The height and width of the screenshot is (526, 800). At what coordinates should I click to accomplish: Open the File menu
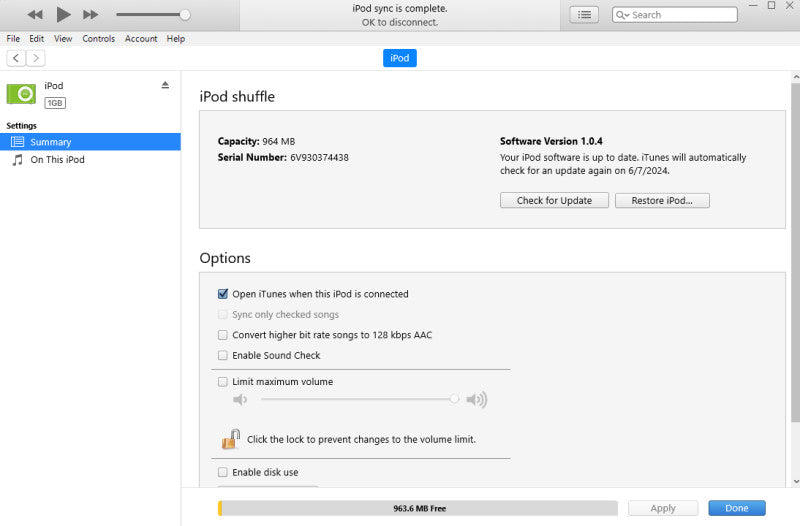[13, 39]
